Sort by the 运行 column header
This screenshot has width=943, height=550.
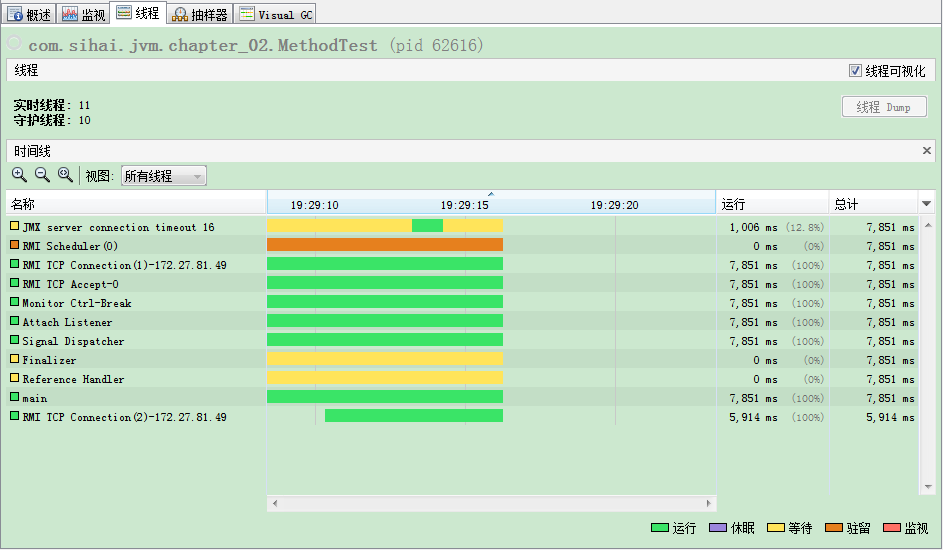click(x=772, y=204)
